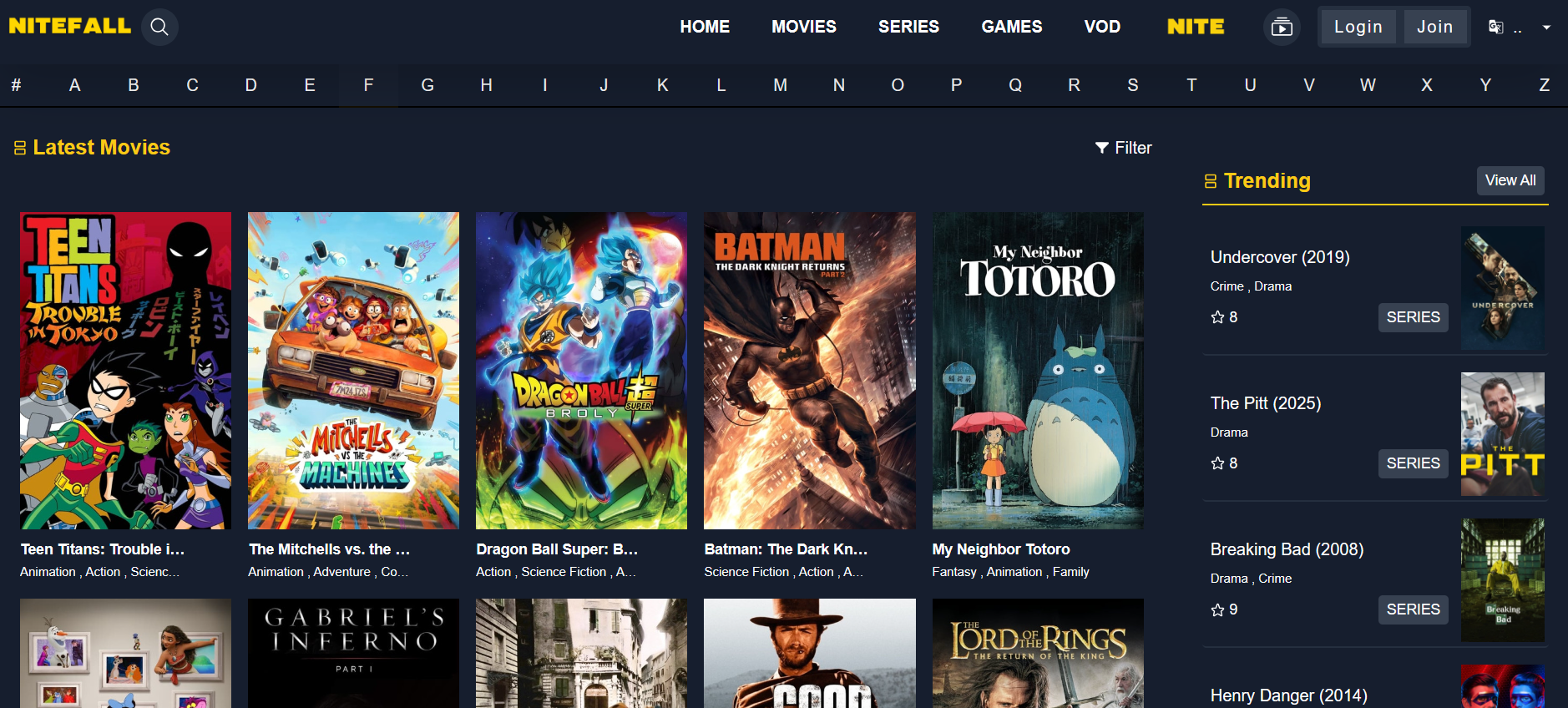Click the SERIES badge for Undercover

click(1413, 317)
